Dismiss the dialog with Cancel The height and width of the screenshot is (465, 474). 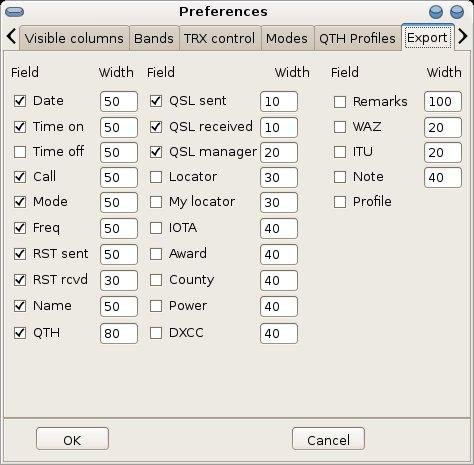(328, 439)
